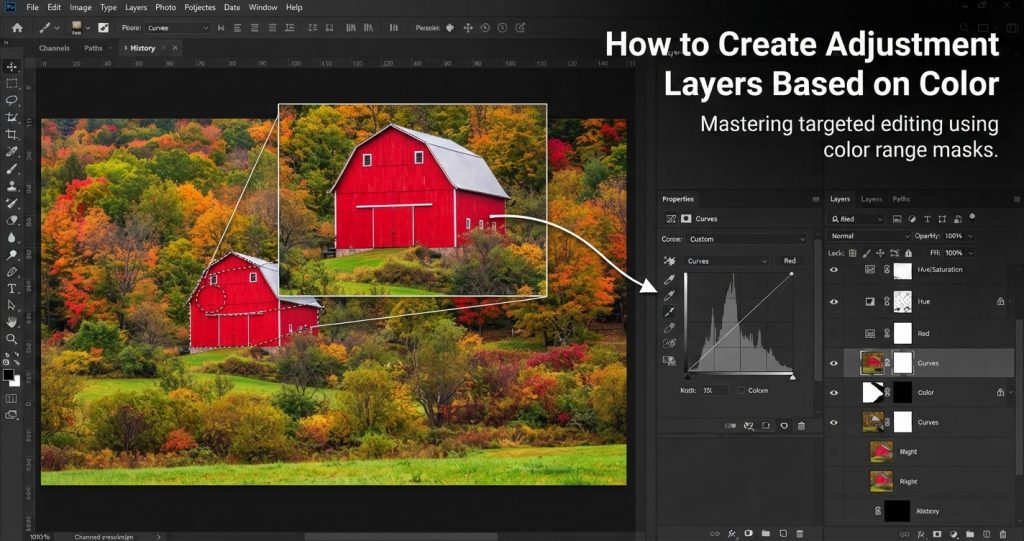
Task: Click the foreground color swatch
Action: 8,375
